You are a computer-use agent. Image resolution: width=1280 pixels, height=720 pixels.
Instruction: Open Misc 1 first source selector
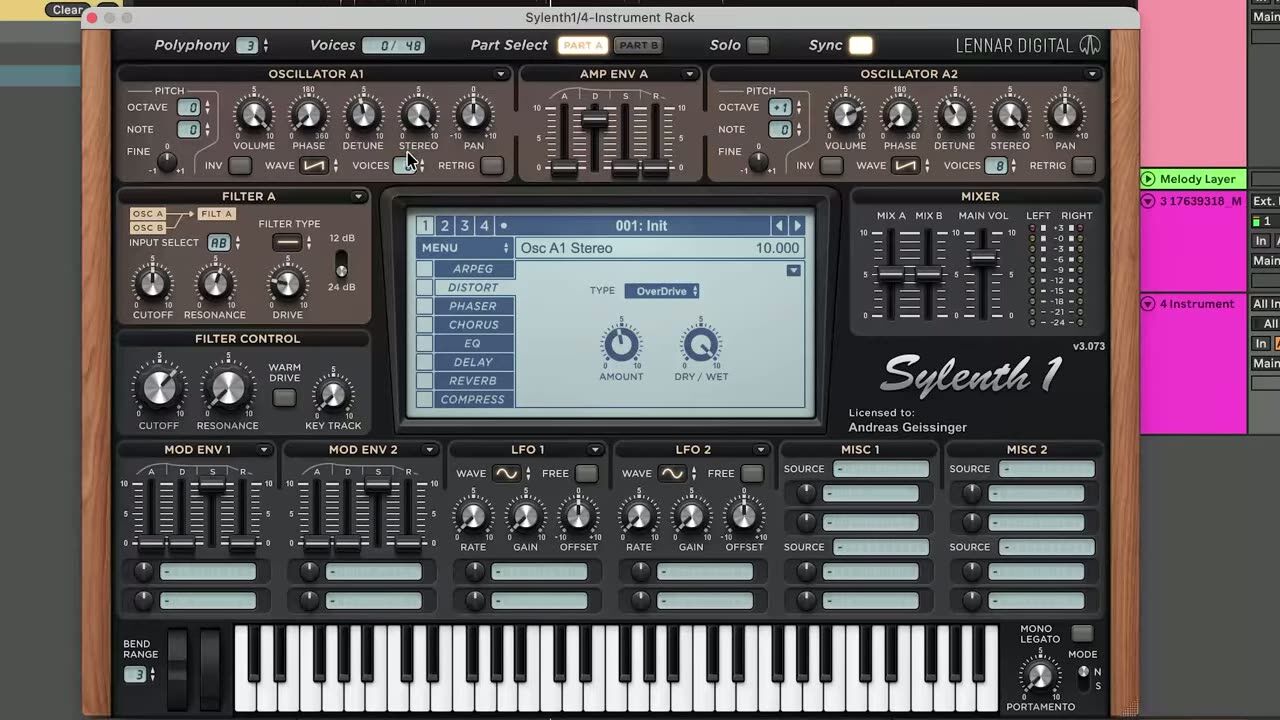[x=881, y=469]
